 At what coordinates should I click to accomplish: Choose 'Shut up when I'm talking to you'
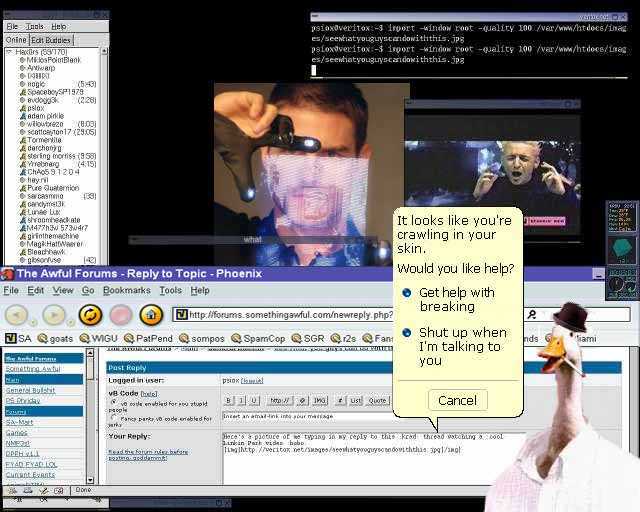pyautogui.click(x=455, y=346)
